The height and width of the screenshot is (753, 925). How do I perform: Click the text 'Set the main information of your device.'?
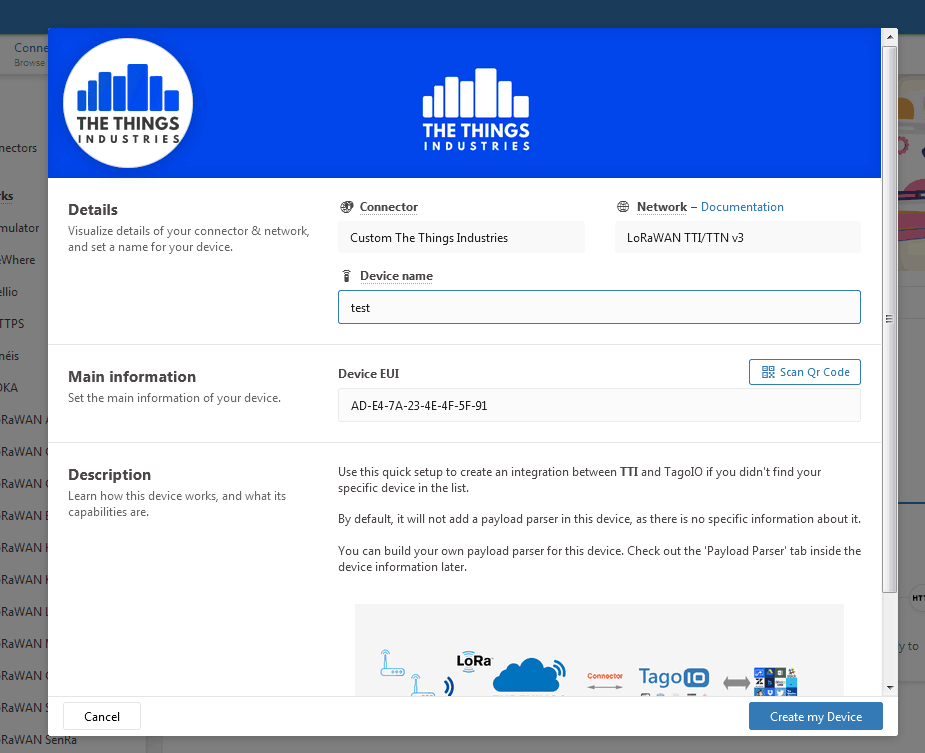(175, 398)
